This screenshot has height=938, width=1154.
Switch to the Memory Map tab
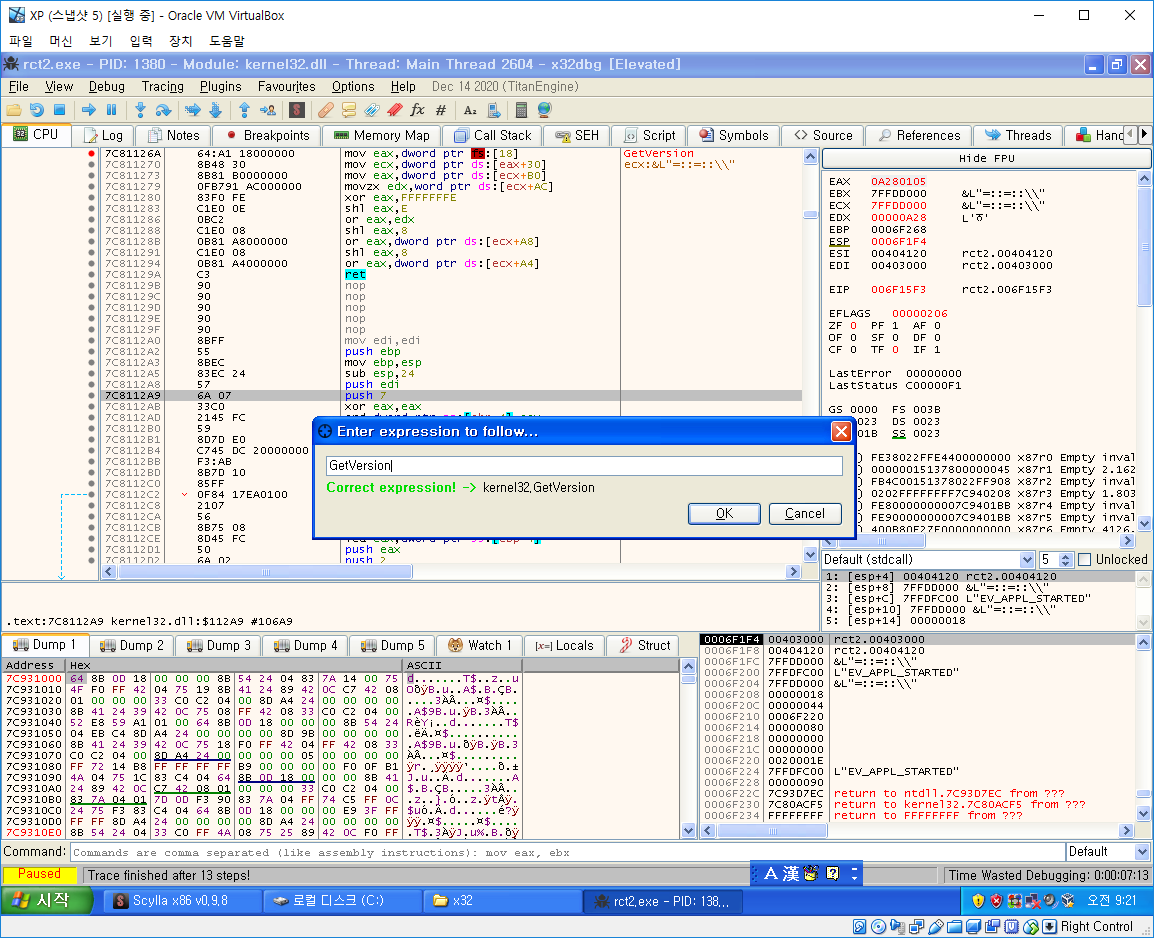click(382, 135)
